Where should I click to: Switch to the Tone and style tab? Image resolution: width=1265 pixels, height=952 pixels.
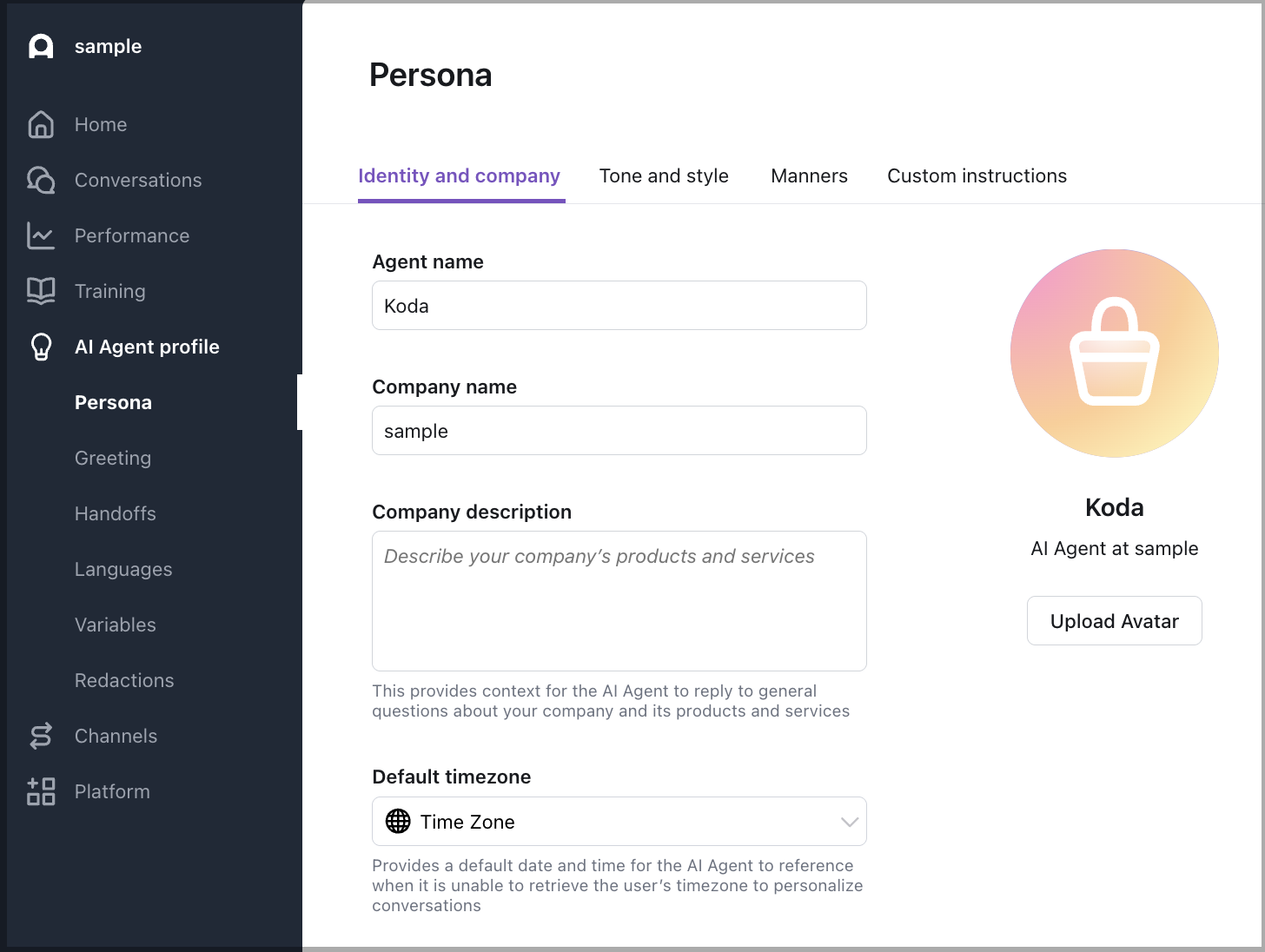pyautogui.click(x=664, y=176)
